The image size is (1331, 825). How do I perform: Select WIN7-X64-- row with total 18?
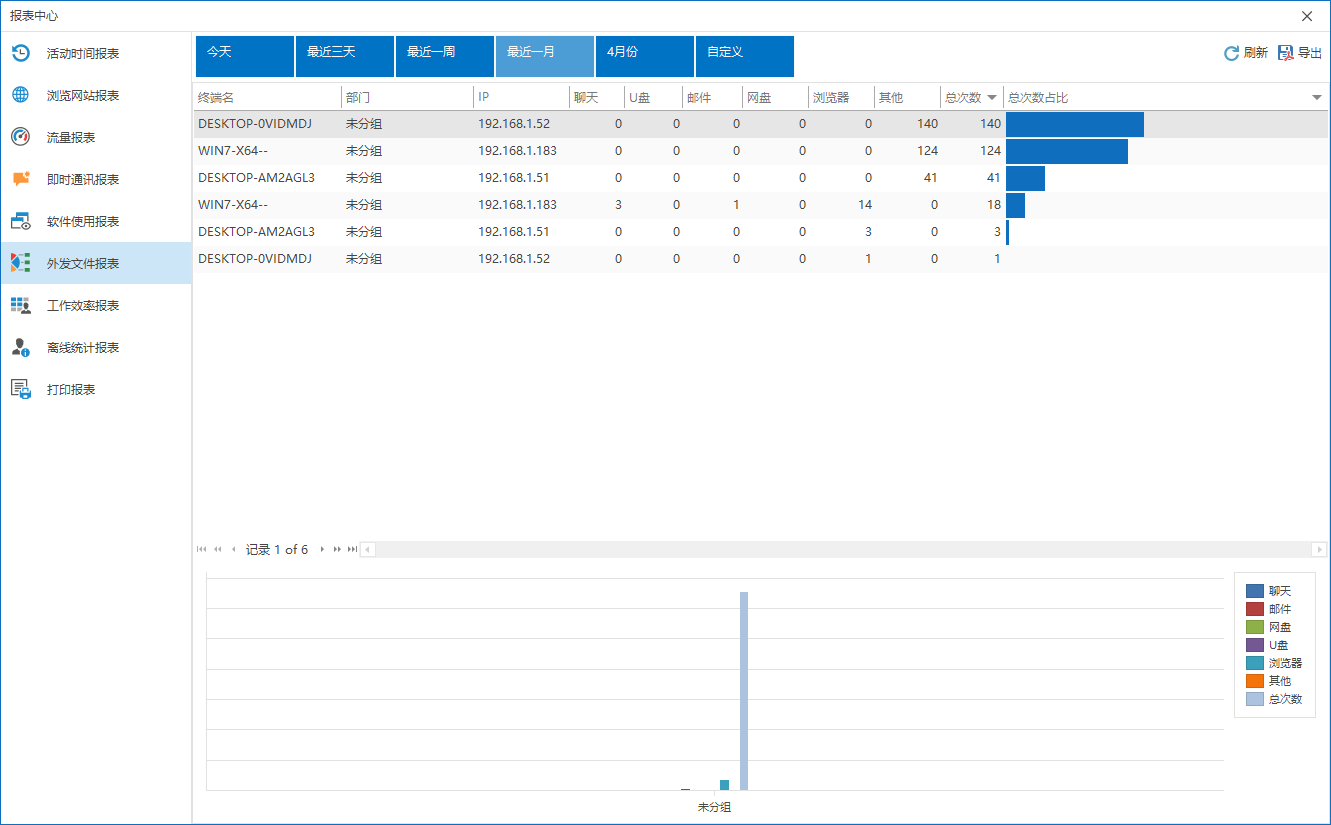761,205
